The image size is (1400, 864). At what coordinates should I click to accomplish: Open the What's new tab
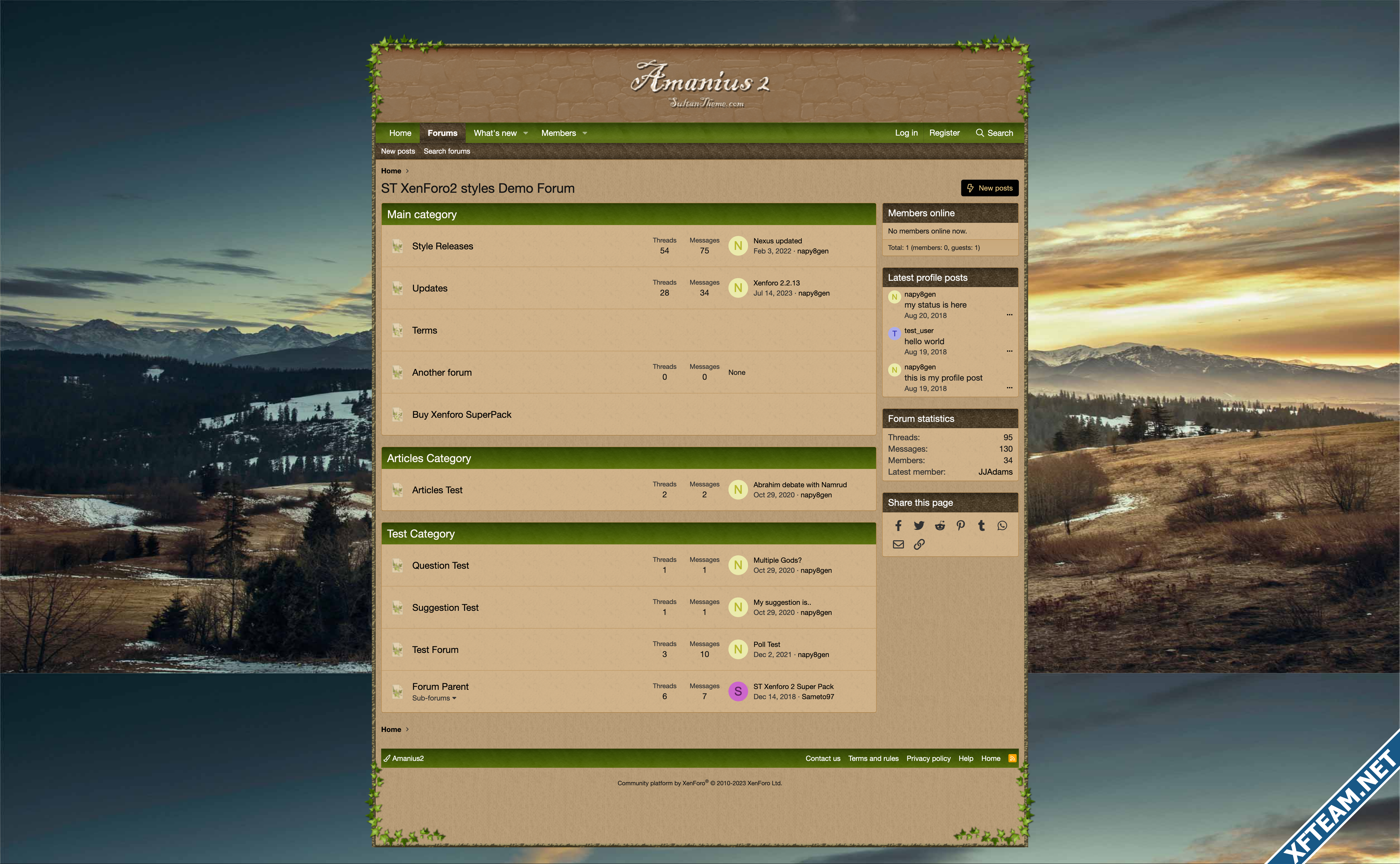[x=495, y=133]
